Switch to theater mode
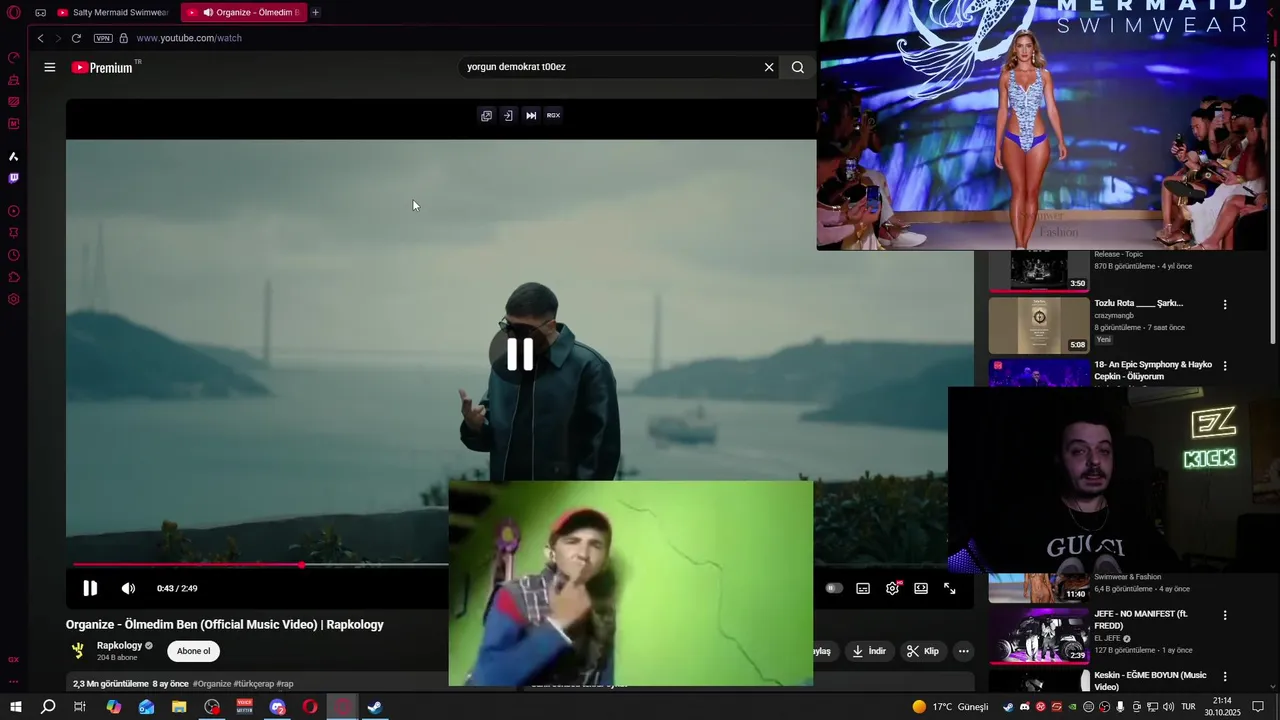The height and width of the screenshot is (720, 1280). pos(921,588)
